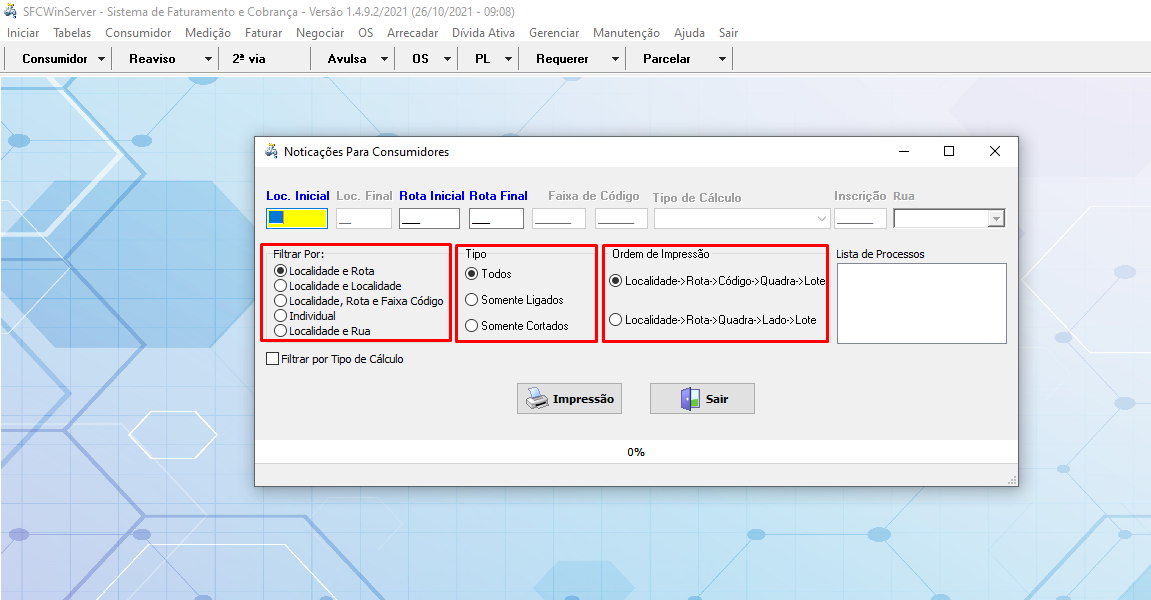Expand the Reaviso toolbar dropdown arrow

208,59
